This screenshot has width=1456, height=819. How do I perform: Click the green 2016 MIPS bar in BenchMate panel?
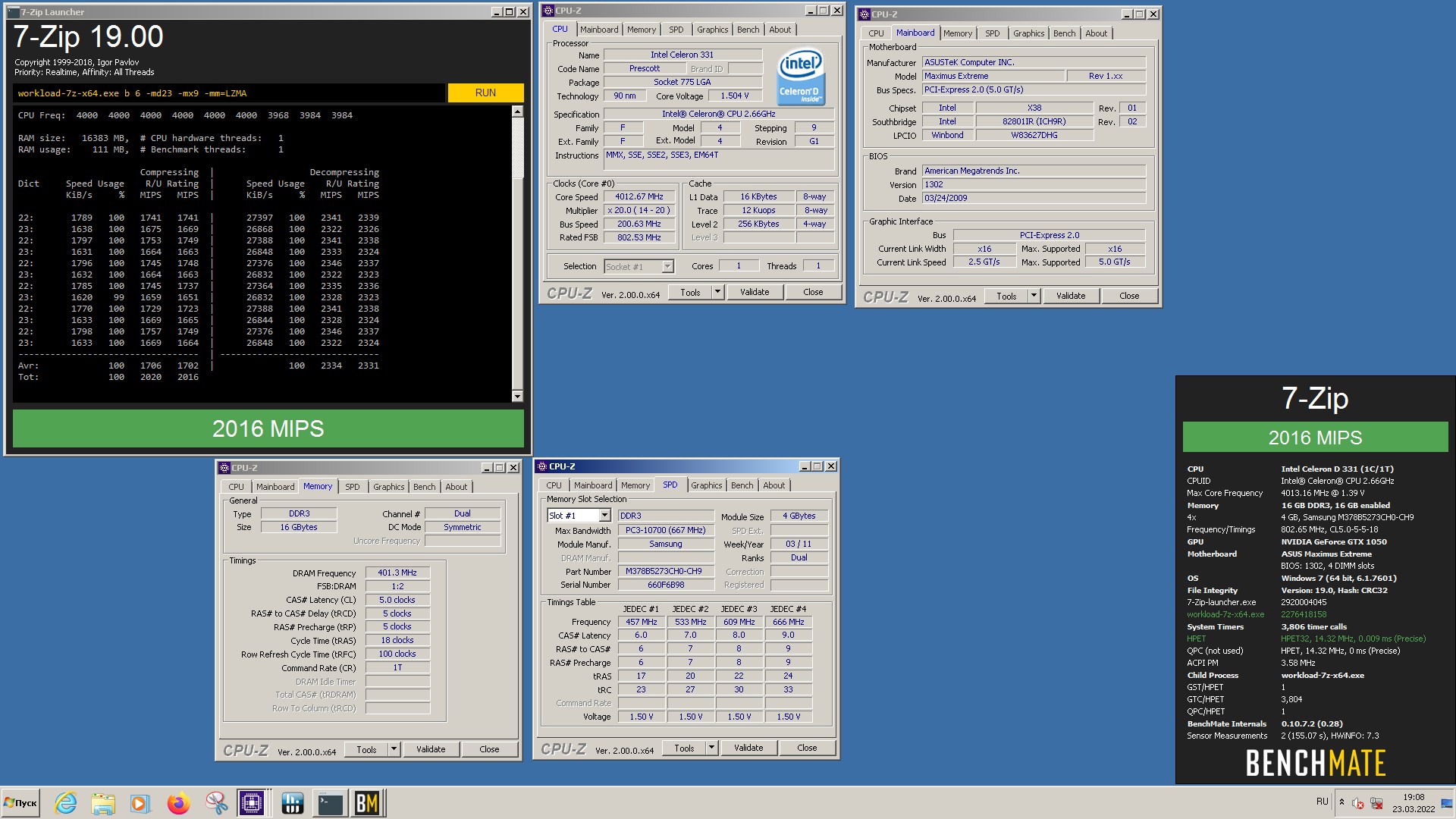click(x=1315, y=438)
